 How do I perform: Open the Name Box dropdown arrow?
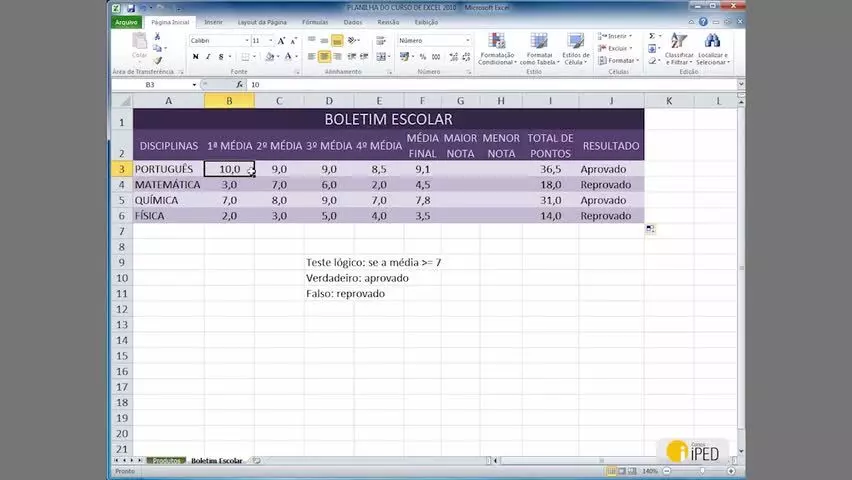pyautogui.click(x=194, y=85)
